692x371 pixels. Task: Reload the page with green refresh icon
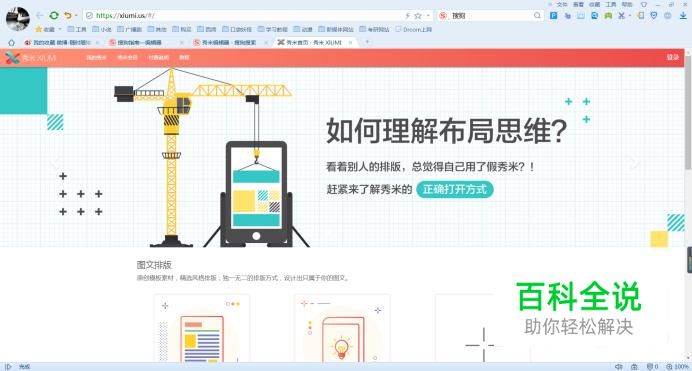pyautogui.click(x=54, y=15)
